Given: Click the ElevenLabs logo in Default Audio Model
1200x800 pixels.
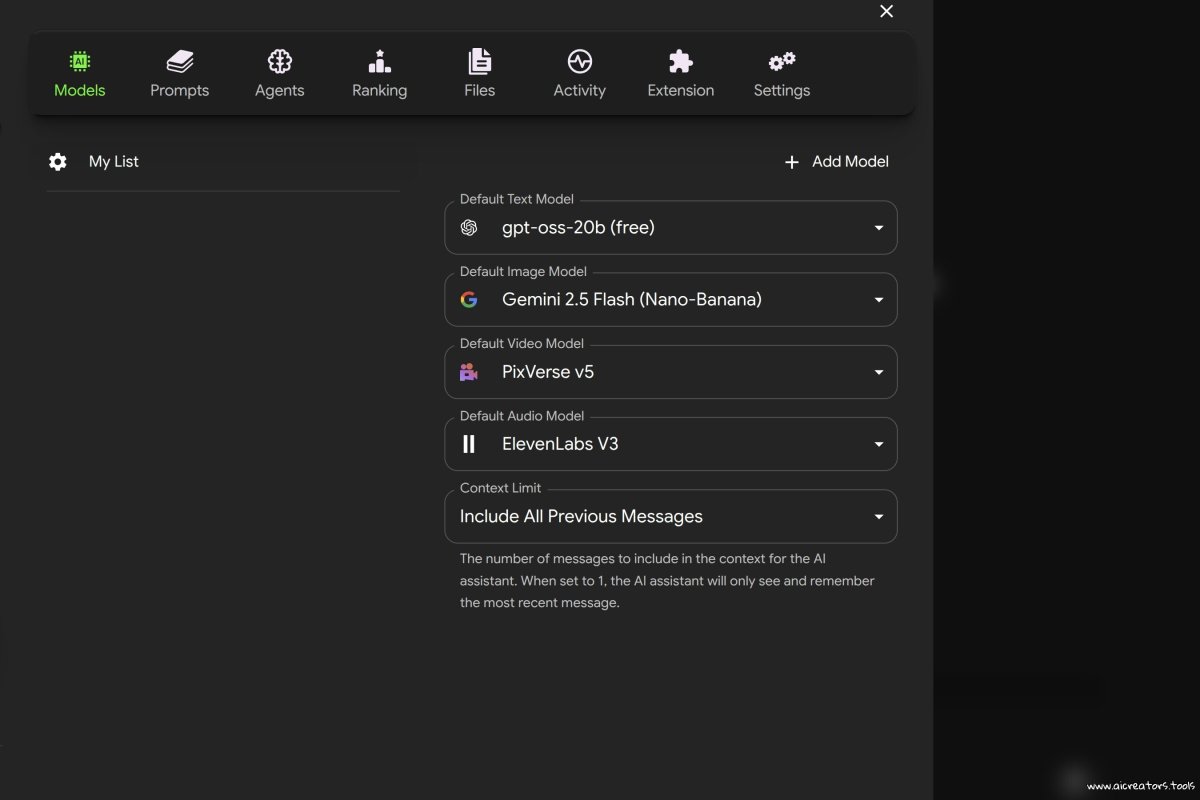Looking at the screenshot, I should (x=469, y=443).
